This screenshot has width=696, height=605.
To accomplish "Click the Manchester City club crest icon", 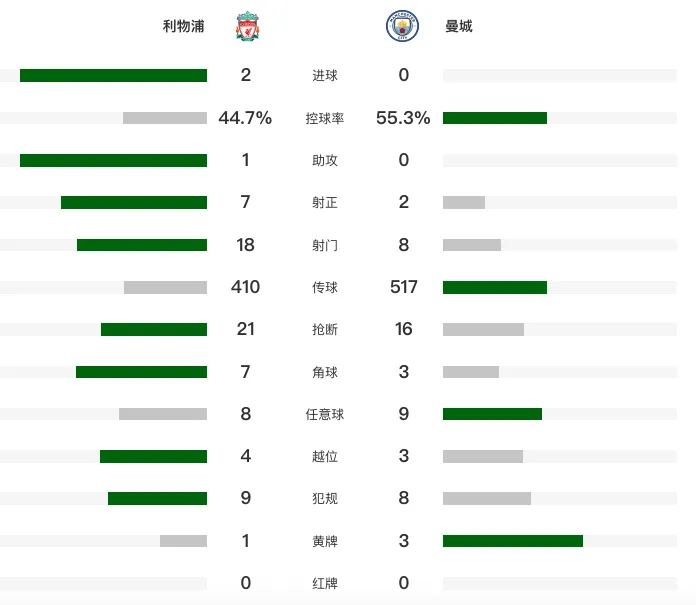I will tap(402, 26).
